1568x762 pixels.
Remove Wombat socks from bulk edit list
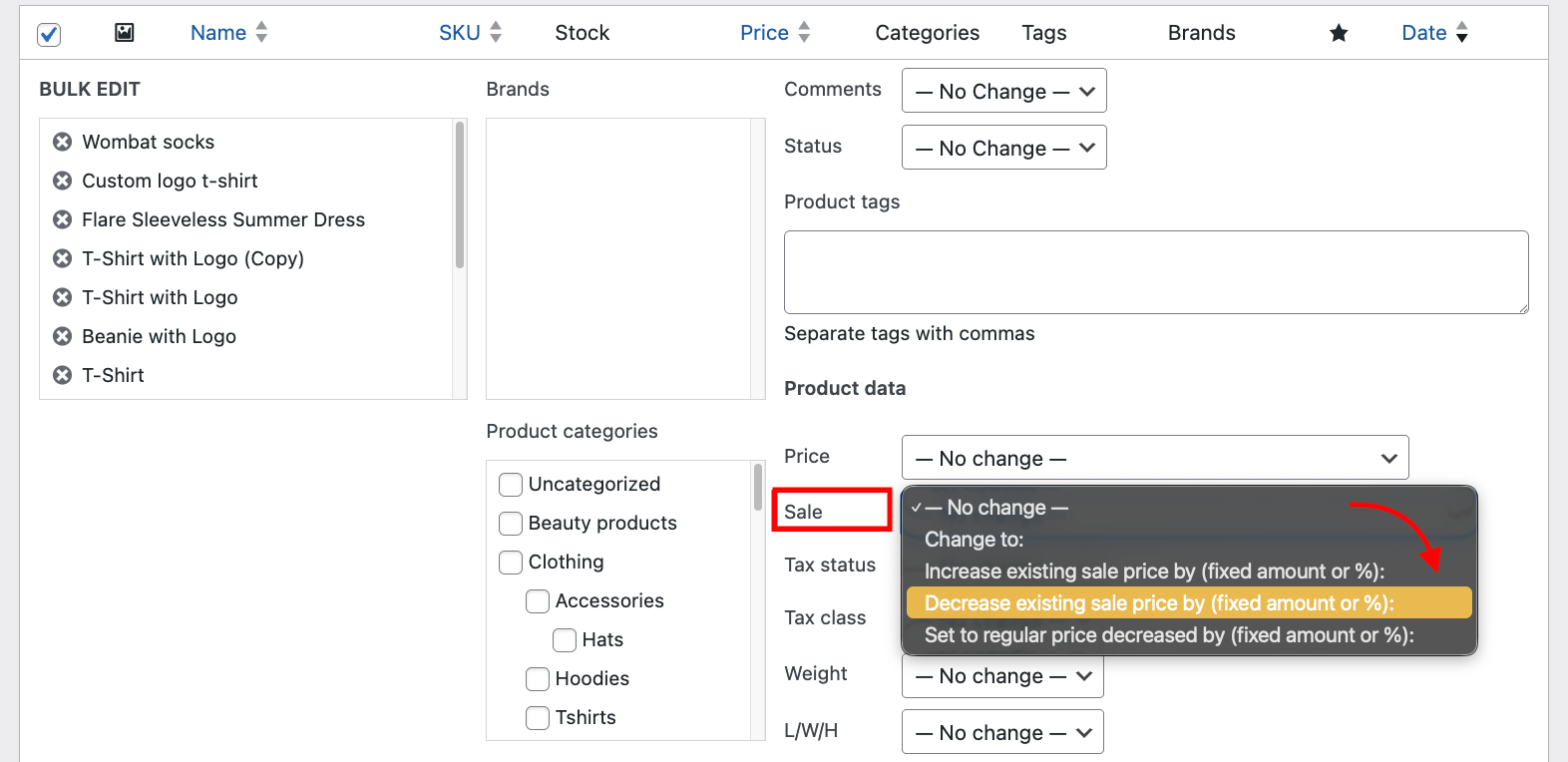pyautogui.click(x=62, y=142)
